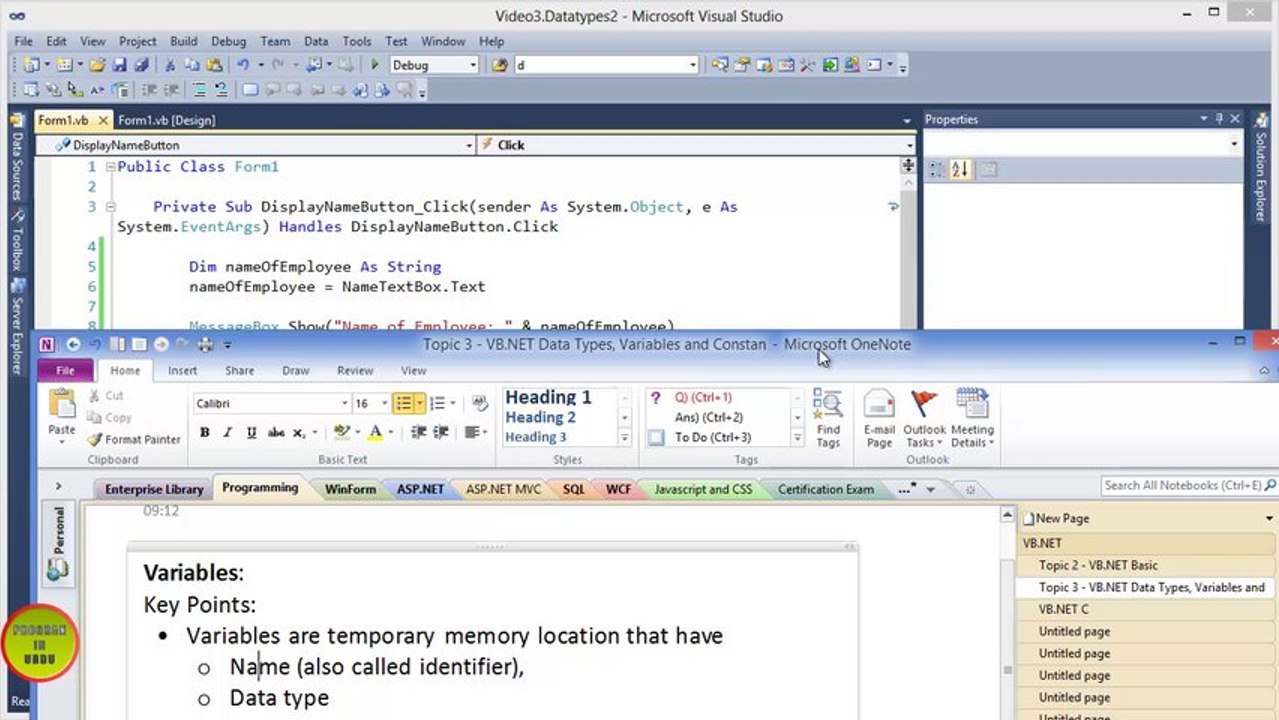
Task: Click Open File folder icon in Visual Studio
Action: pyautogui.click(x=97, y=65)
